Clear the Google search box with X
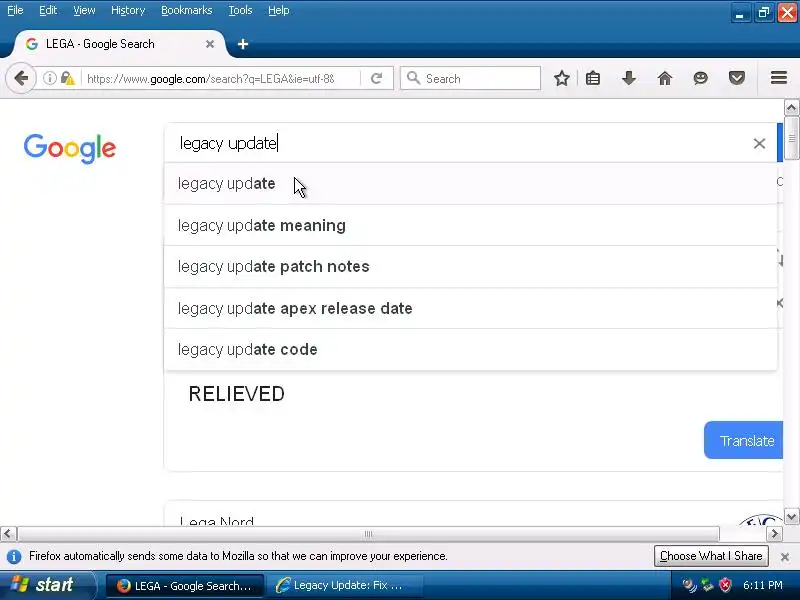This screenshot has width=800, height=600. tap(759, 143)
